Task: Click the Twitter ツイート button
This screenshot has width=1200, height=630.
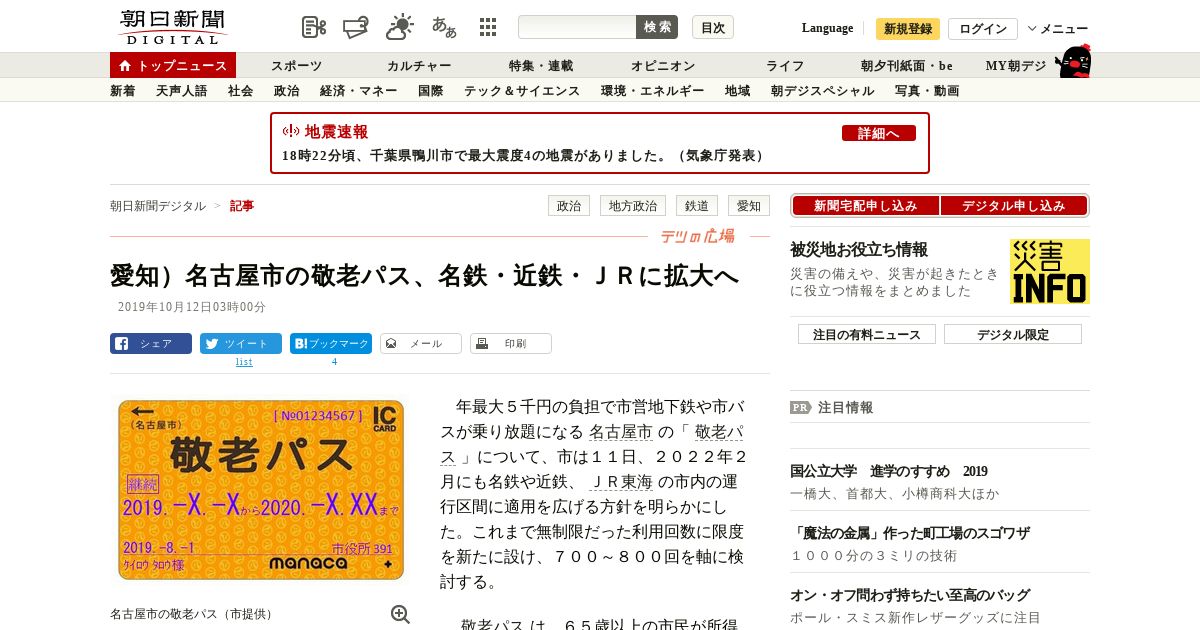Action: (x=241, y=344)
